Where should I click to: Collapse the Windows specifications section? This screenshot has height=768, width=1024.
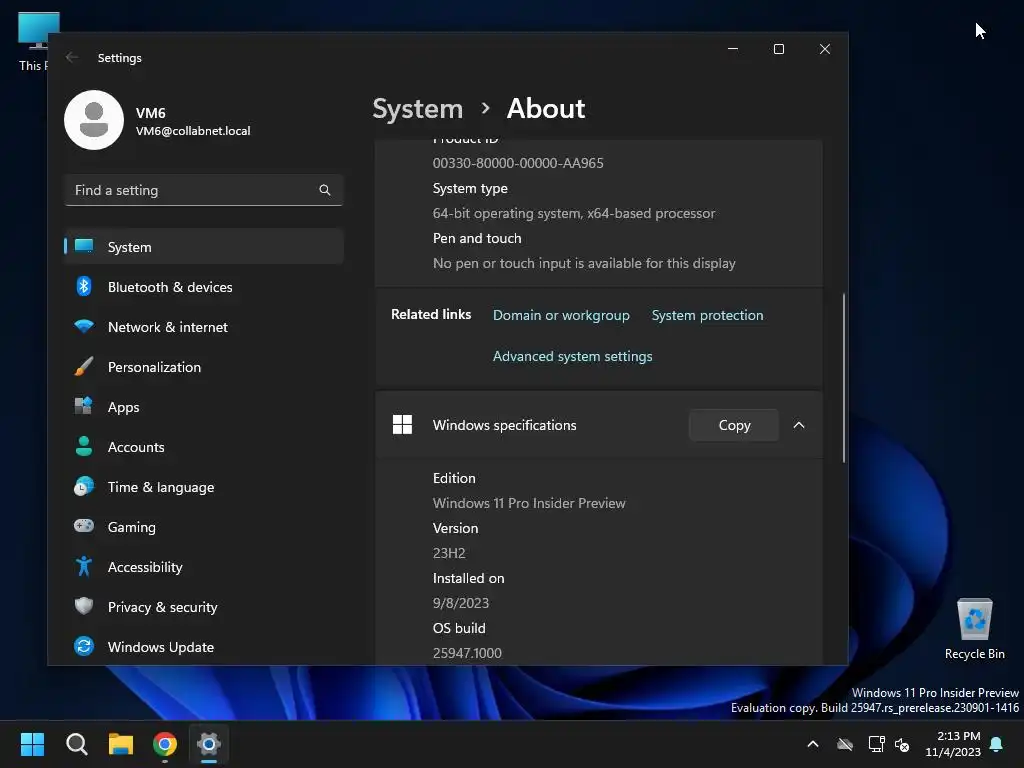click(x=799, y=425)
